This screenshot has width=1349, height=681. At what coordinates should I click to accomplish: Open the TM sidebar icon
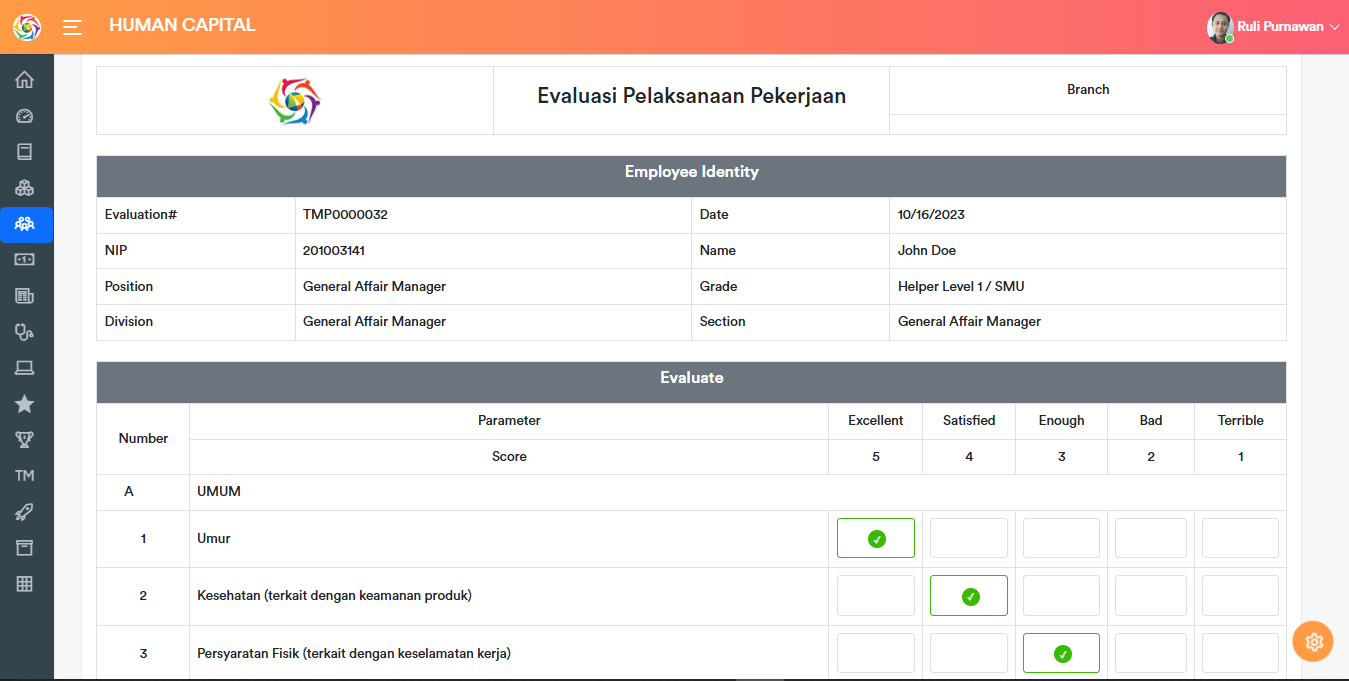[25, 476]
